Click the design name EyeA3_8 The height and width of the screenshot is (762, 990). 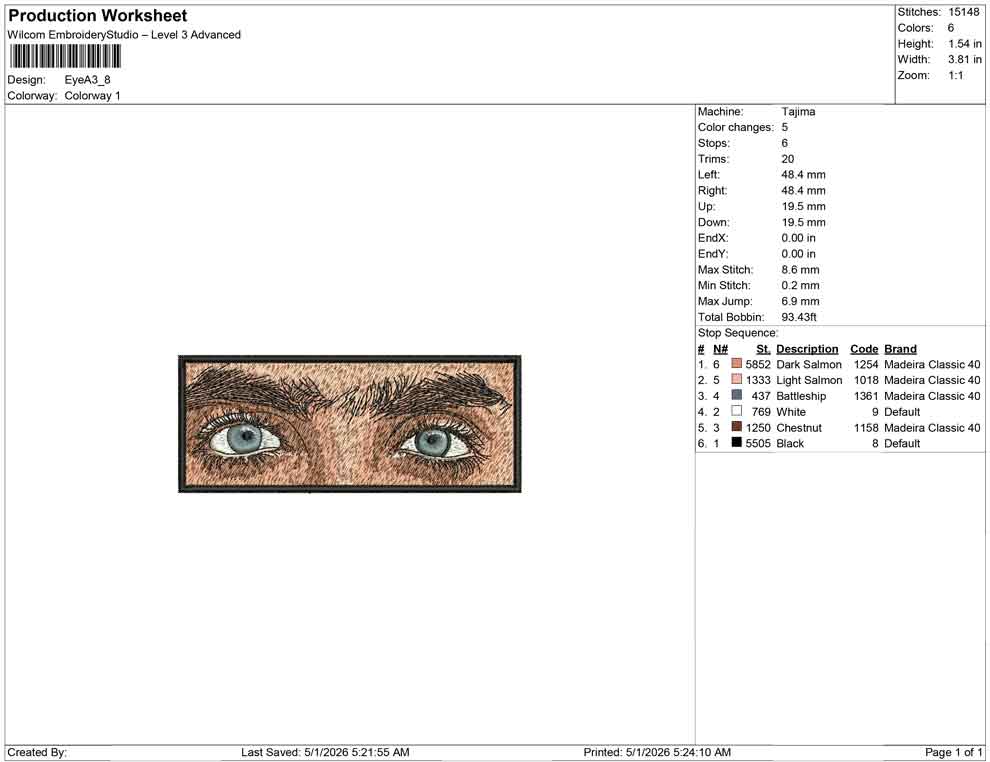tap(87, 80)
